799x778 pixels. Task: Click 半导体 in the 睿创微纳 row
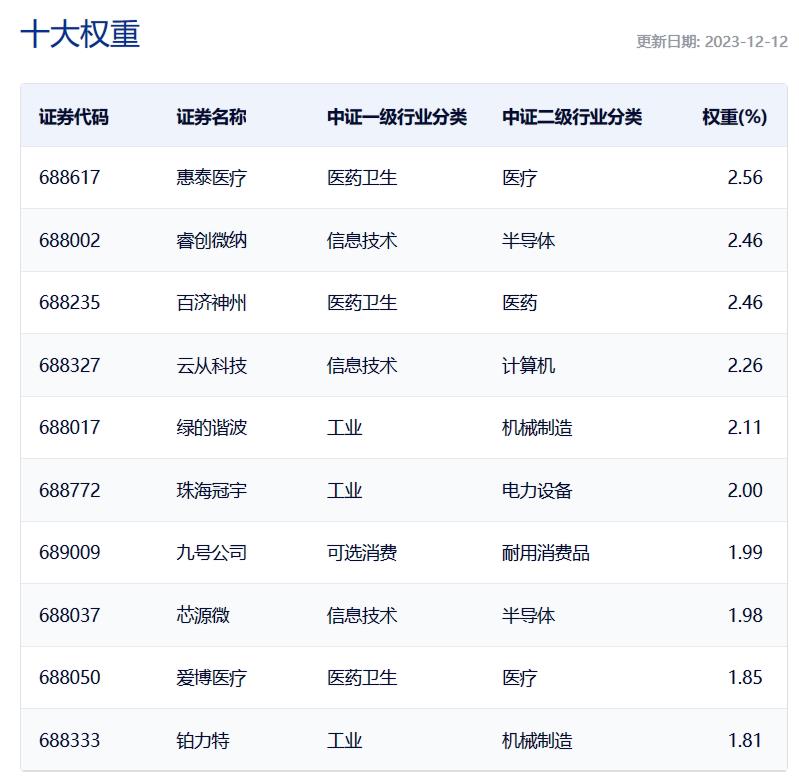528,240
